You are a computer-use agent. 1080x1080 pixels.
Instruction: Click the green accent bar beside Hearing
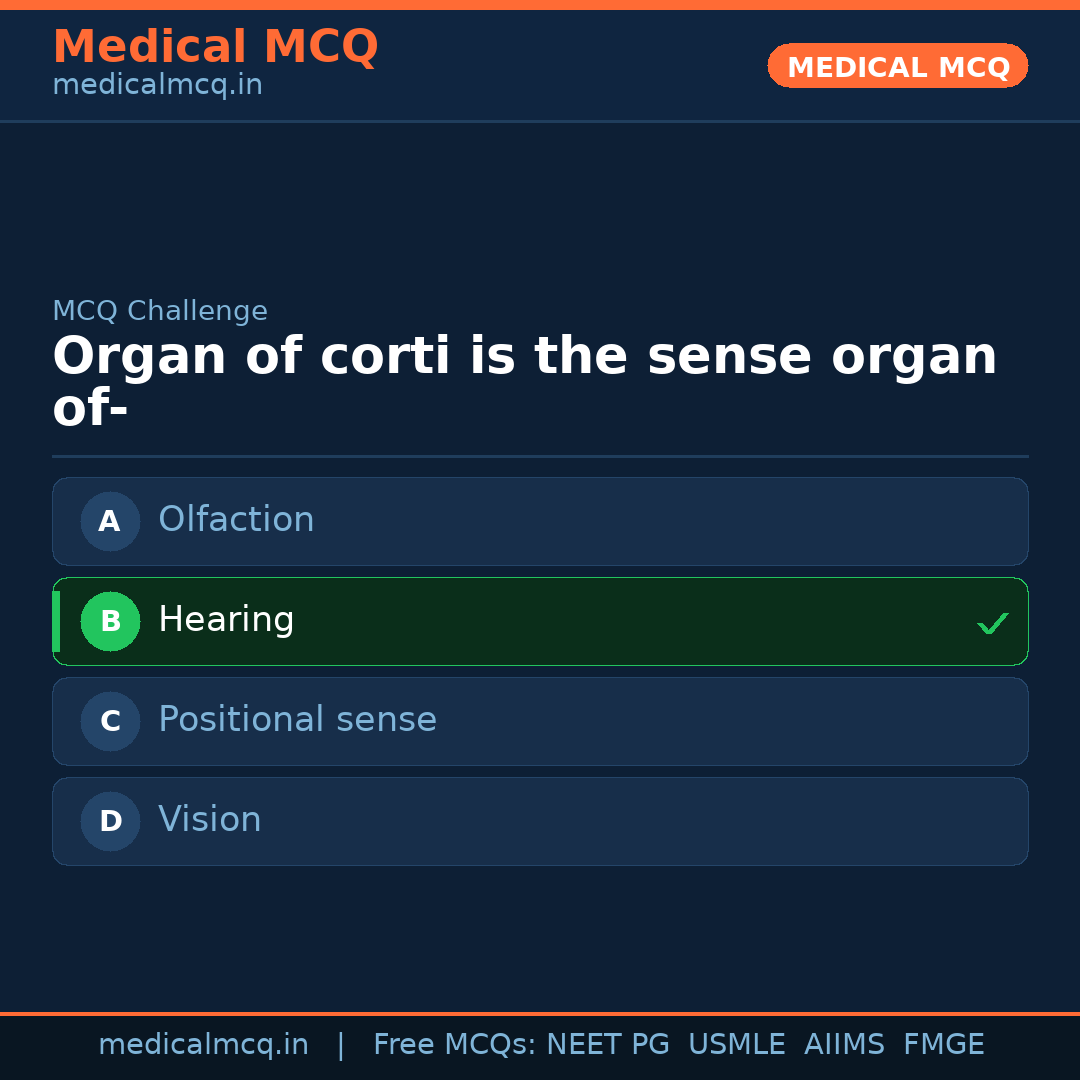[x=56, y=621]
